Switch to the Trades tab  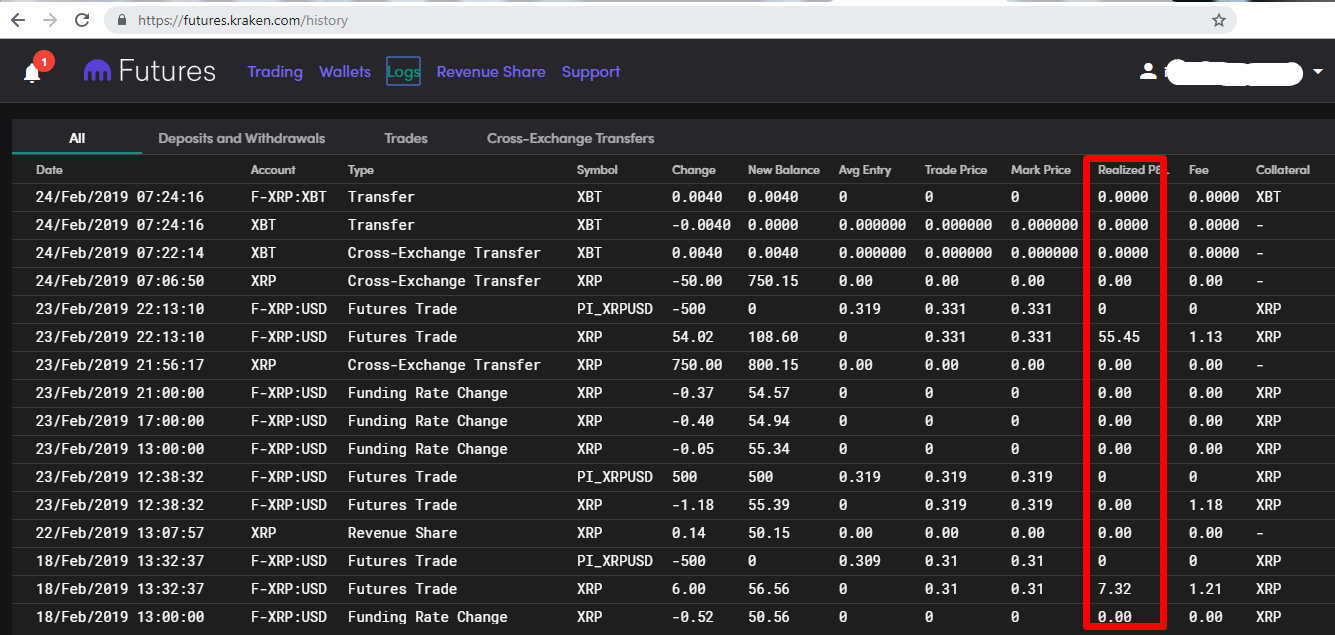(406, 138)
